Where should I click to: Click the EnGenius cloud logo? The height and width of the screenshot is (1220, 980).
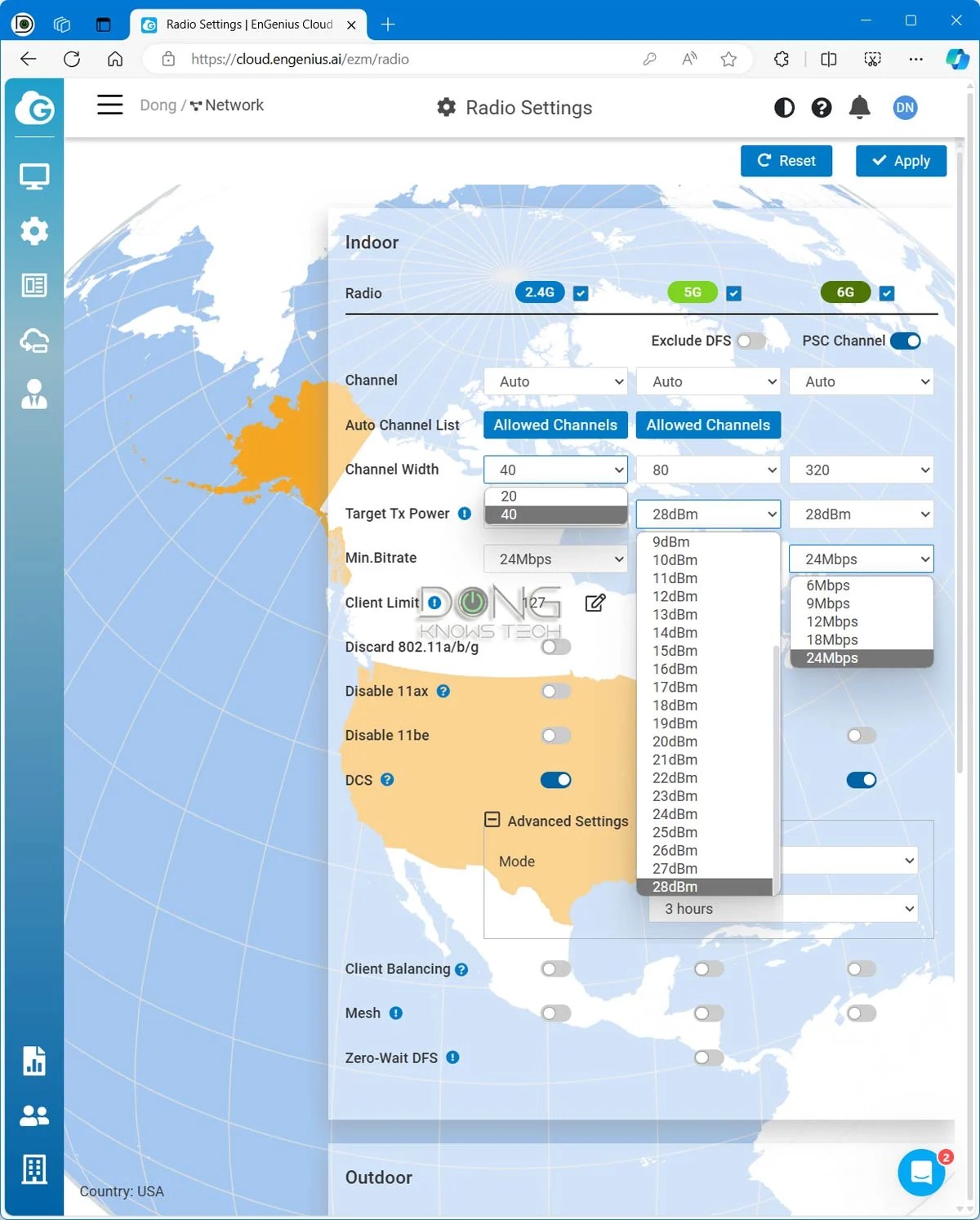pyautogui.click(x=34, y=108)
